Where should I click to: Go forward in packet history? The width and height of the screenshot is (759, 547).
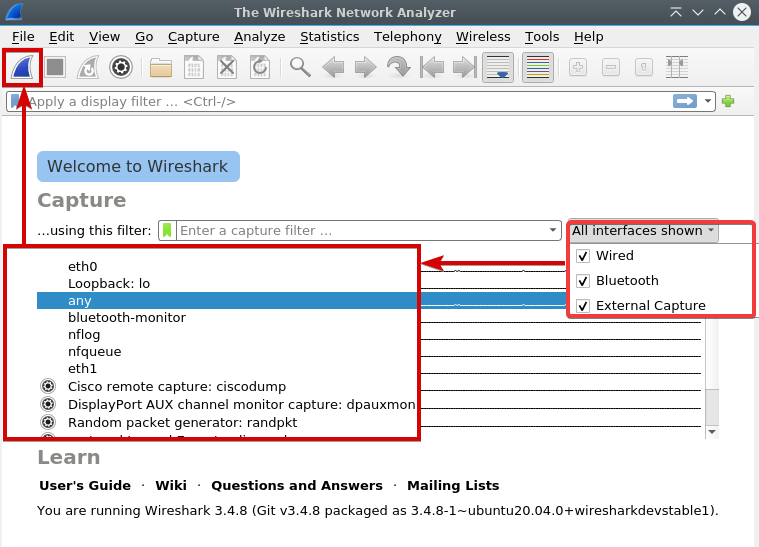pos(365,67)
